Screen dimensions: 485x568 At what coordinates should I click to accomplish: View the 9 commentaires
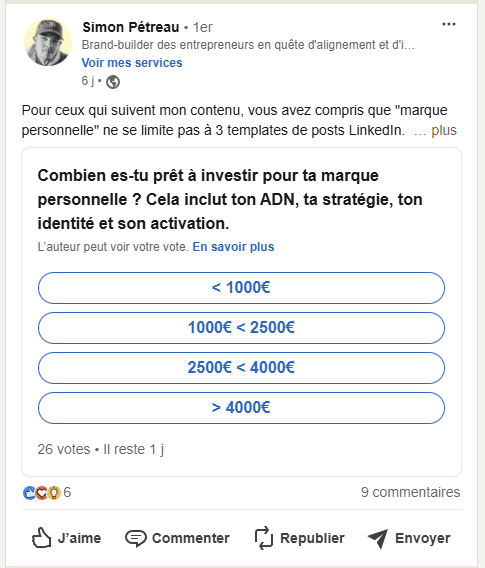(410, 492)
